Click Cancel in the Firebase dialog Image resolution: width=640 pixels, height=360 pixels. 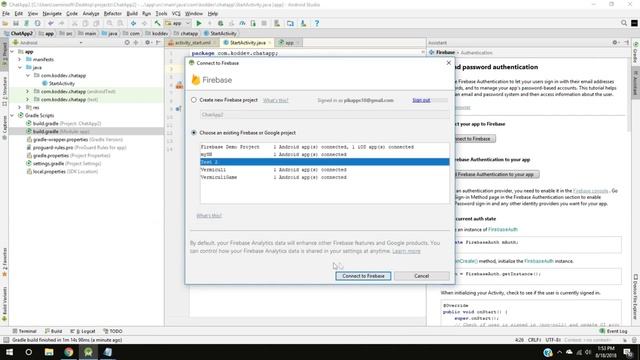tap(422, 276)
